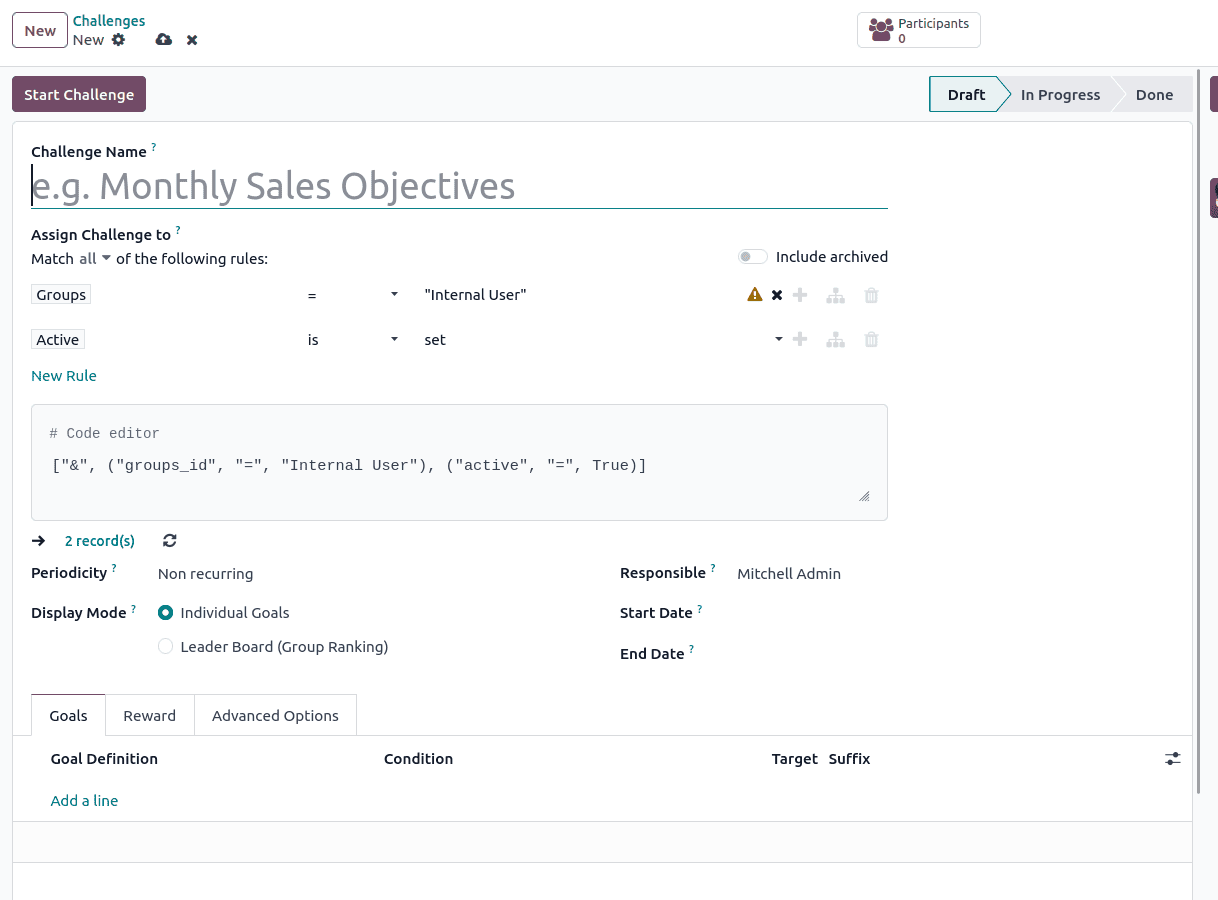Viewport: 1218px width, 900px height.
Task: Discard changes with the breadcrumb X icon
Action: tap(191, 40)
